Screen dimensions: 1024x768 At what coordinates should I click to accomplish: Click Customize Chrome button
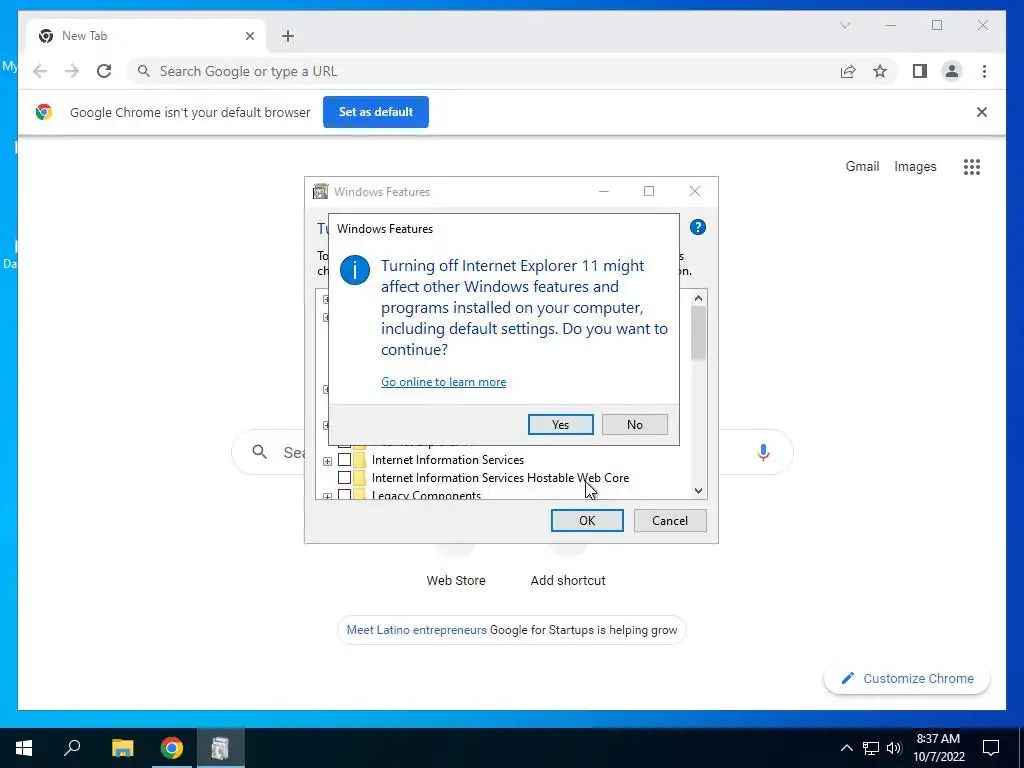[x=907, y=679]
